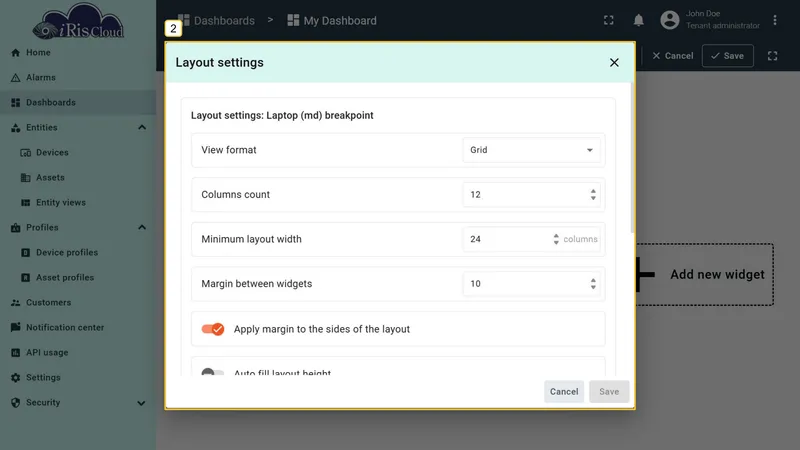Click the My Dashboard breadcrumb text
Screen dimensions: 800x450
coord(340,20)
